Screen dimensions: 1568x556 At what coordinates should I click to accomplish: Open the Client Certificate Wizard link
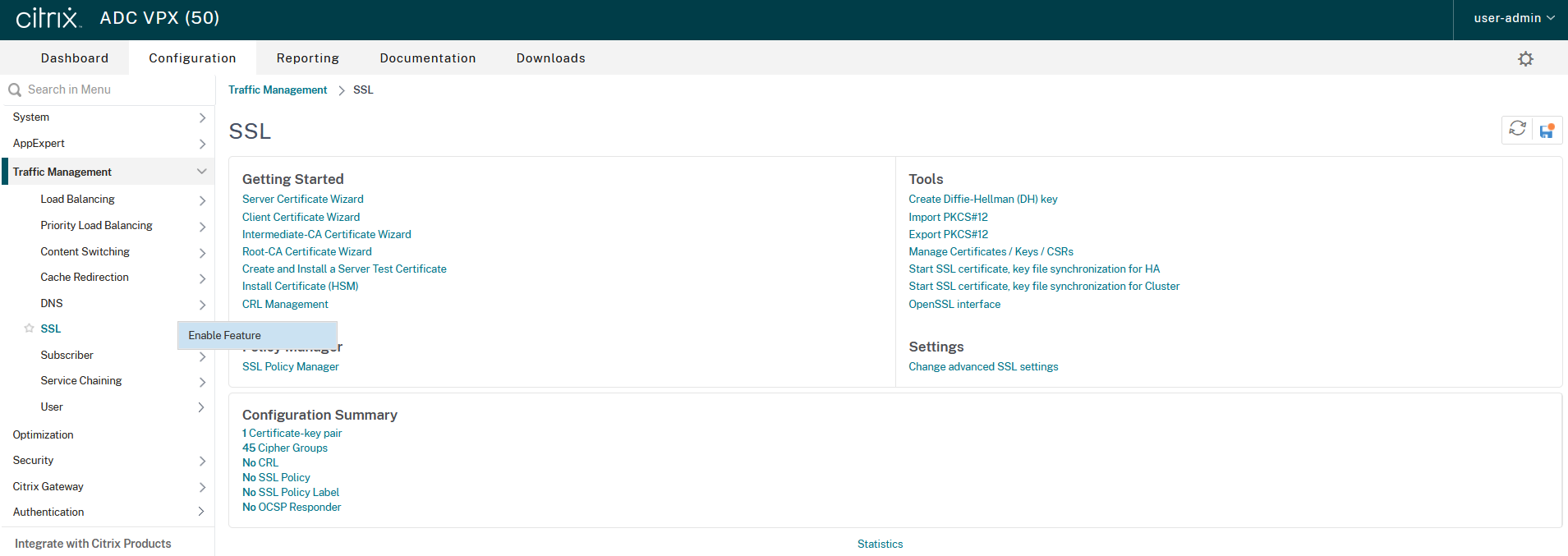point(301,218)
